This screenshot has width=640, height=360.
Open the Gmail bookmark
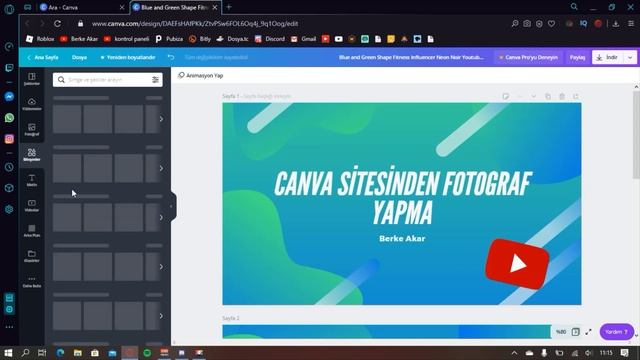click(304, 39)
